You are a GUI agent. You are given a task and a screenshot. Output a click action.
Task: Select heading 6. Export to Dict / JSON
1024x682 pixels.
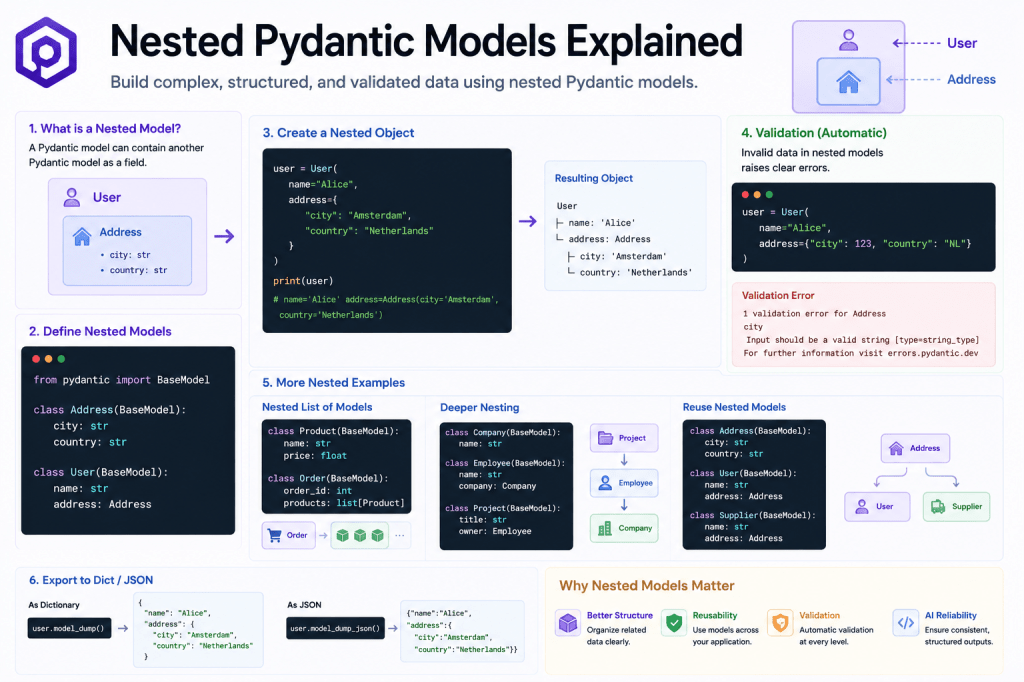(91, 580)
